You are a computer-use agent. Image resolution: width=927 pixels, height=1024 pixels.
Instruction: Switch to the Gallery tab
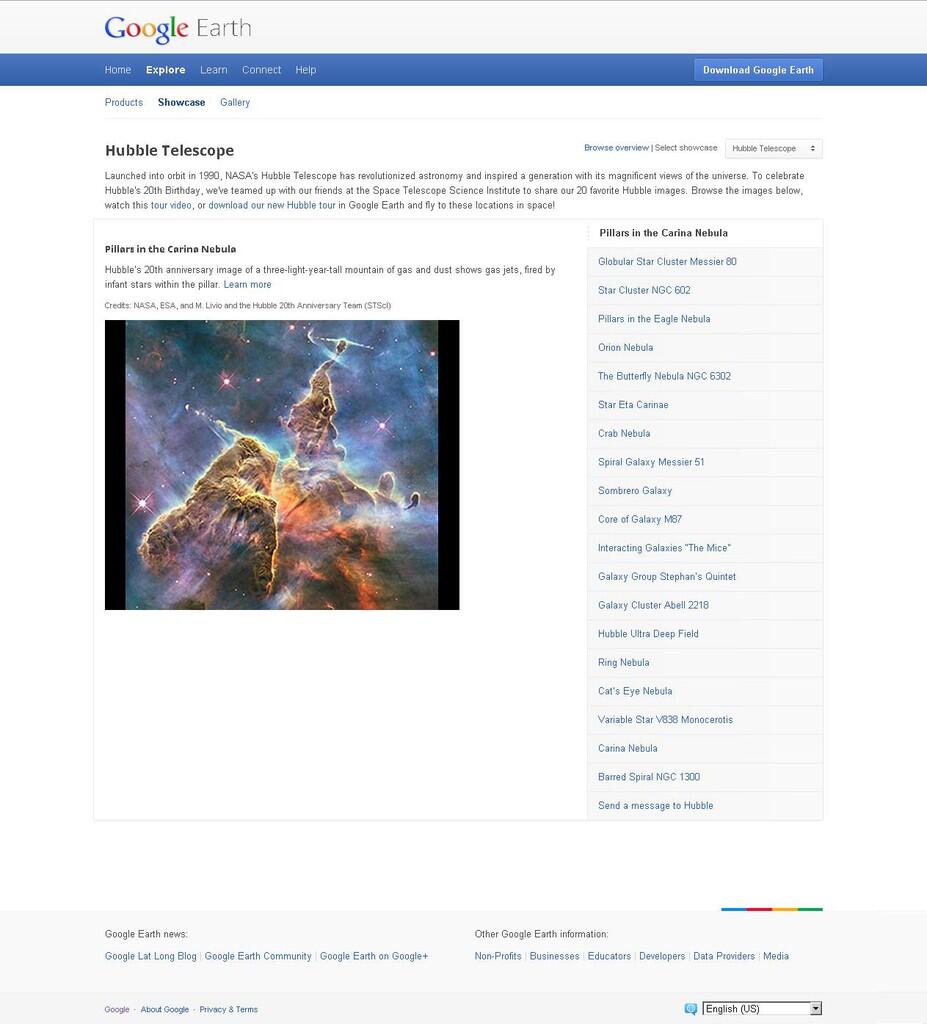pyautogui.click(x=235, y=103)
